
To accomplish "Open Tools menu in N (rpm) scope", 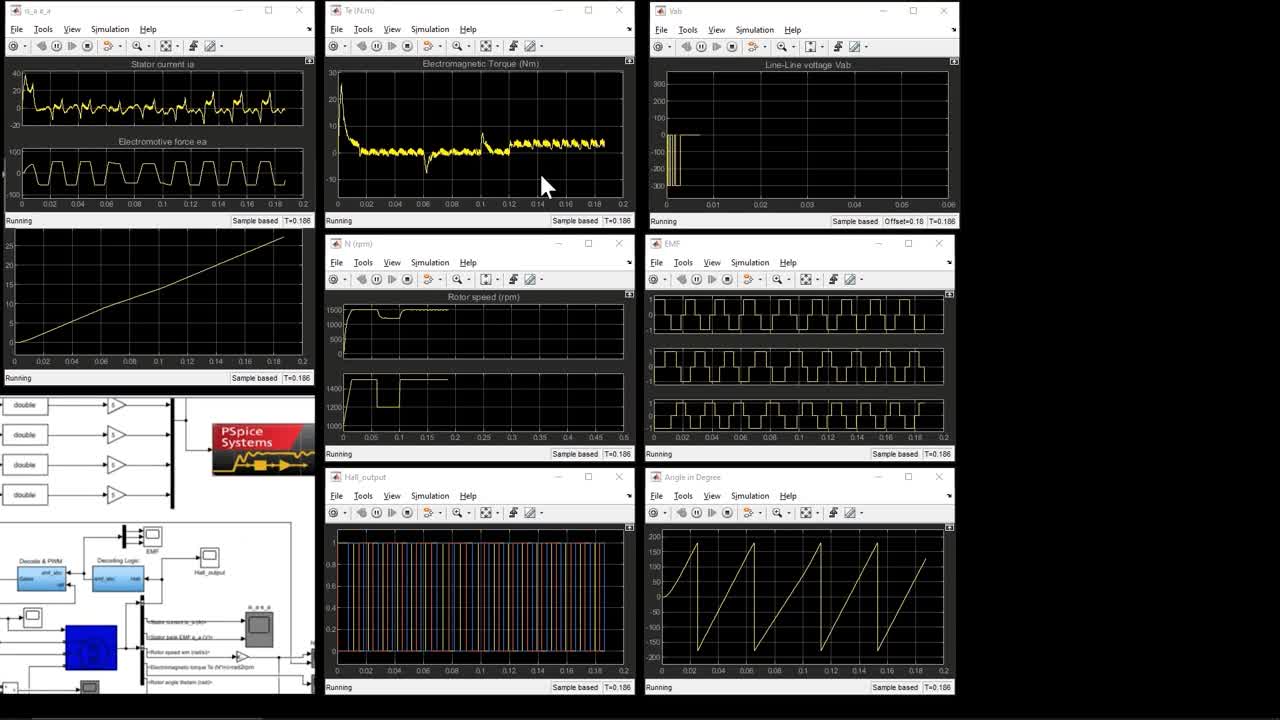I will tap(363, 263).
